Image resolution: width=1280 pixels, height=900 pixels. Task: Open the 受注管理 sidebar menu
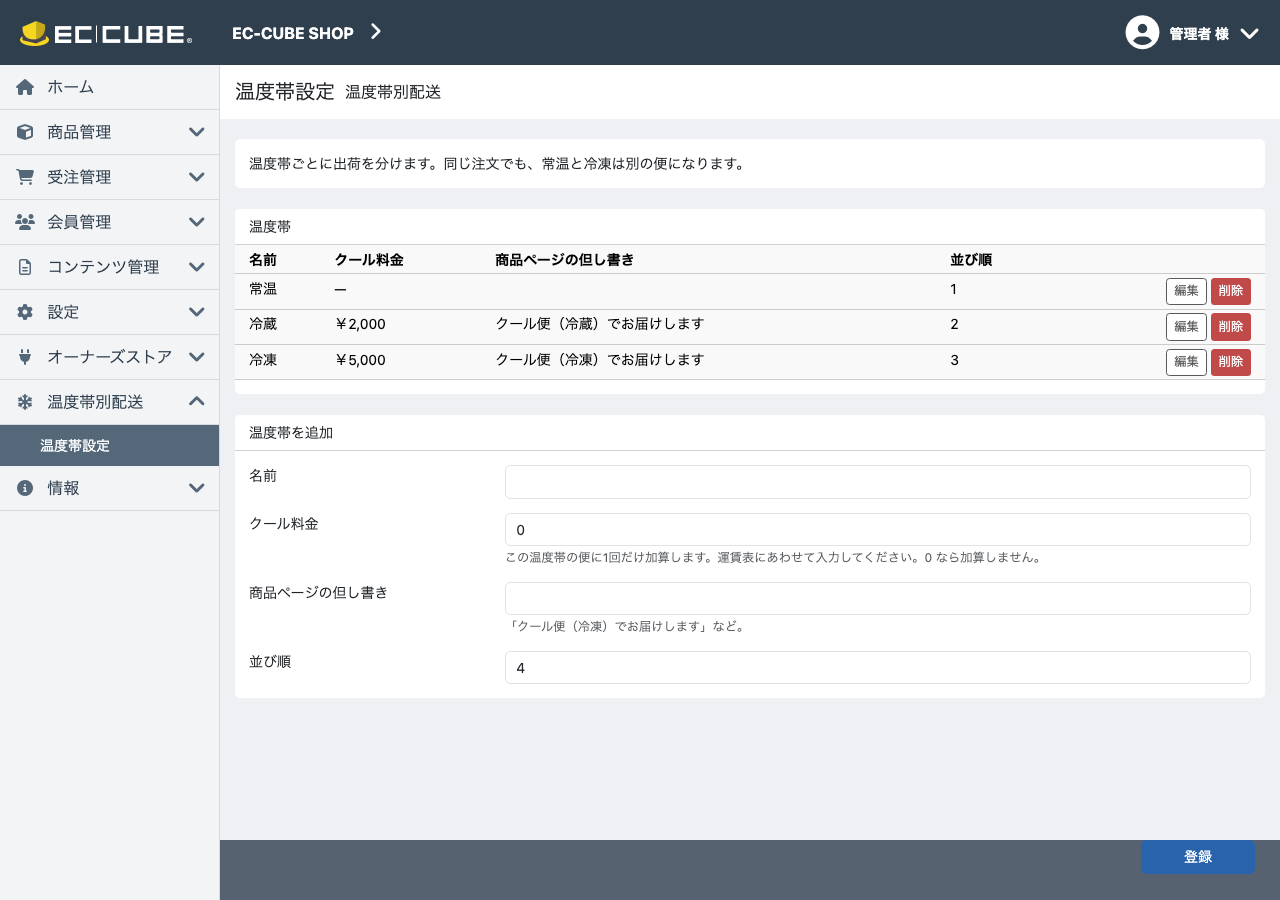point(109,177)
